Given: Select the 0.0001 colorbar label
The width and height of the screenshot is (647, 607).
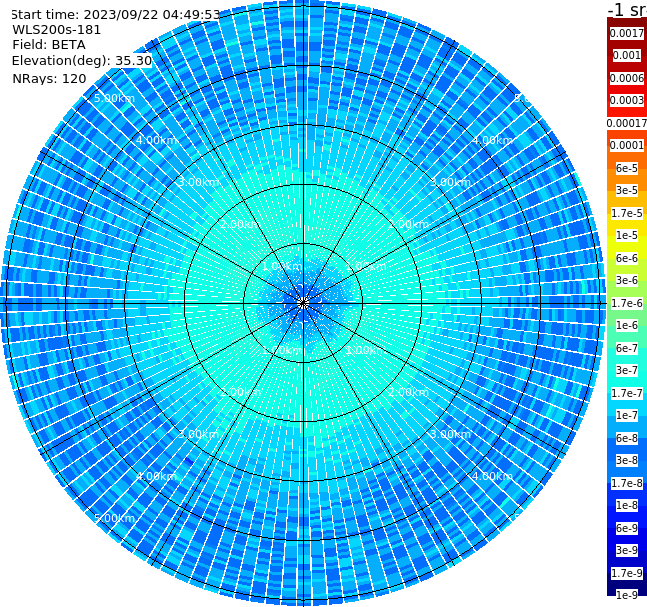Looking at the screenshot, I should tap(627, 145).
